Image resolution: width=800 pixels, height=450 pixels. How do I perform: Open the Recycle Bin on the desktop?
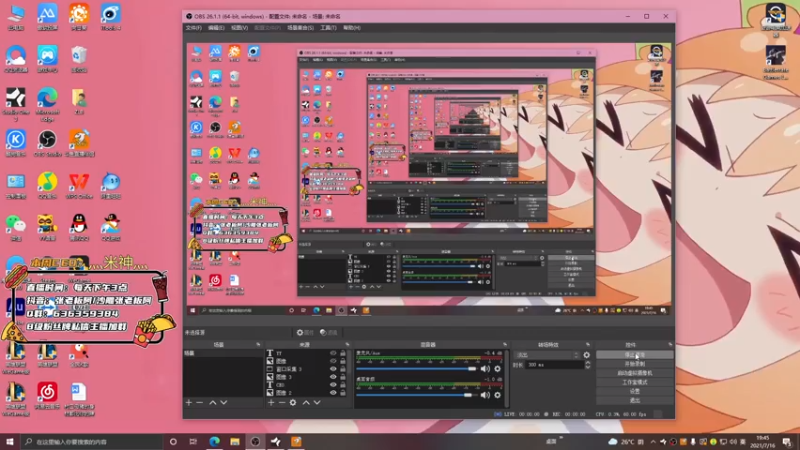(x=79, y=59)
